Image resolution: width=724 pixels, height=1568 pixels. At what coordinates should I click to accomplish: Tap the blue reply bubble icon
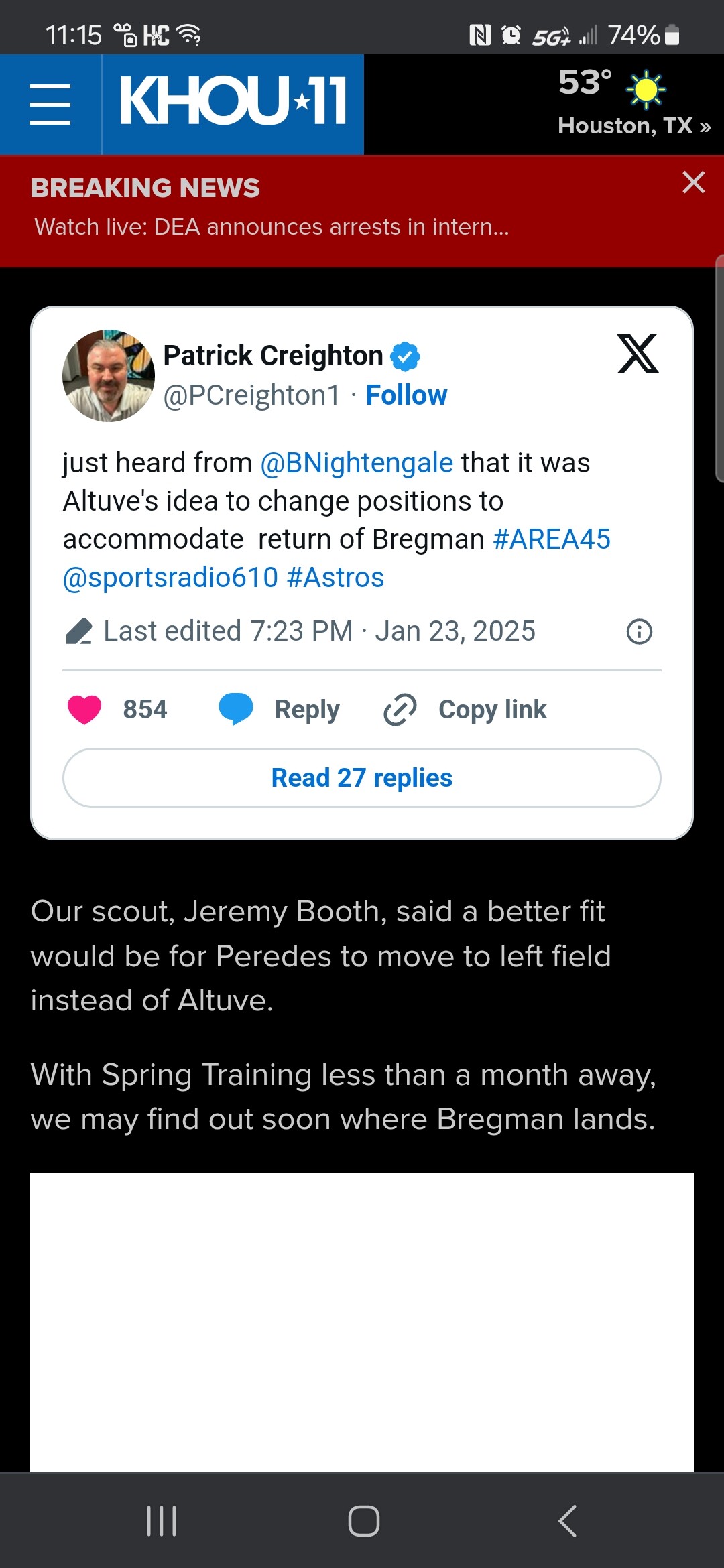pyautogui.click(x=236, y=709)
